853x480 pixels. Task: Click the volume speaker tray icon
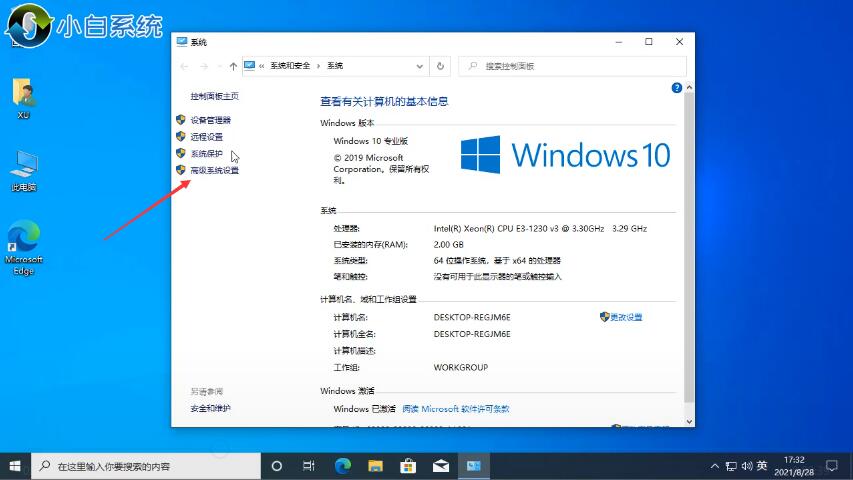click(x=747, y=466)
